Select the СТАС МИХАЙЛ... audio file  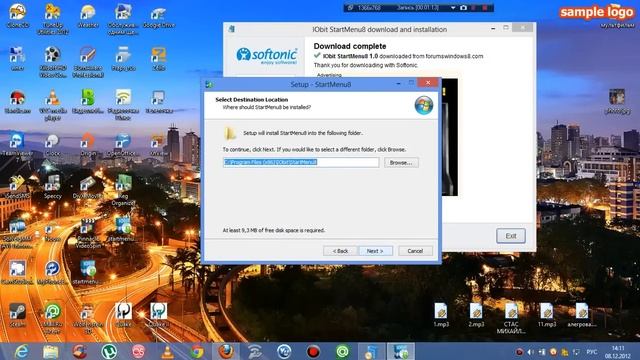pos(511,318)
